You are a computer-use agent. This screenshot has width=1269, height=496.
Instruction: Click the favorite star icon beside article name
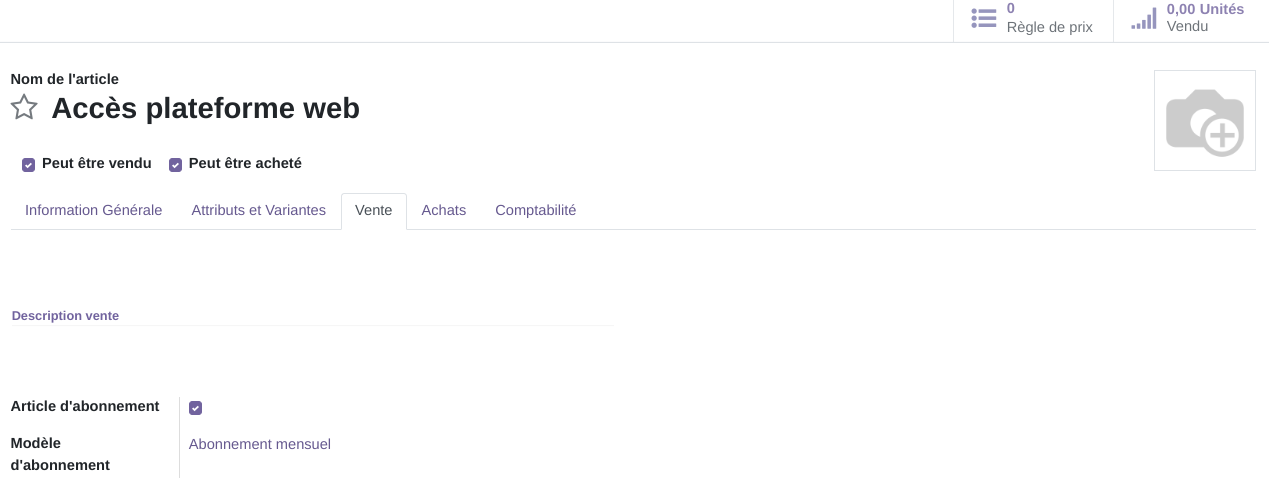click(x=24, y=107)
